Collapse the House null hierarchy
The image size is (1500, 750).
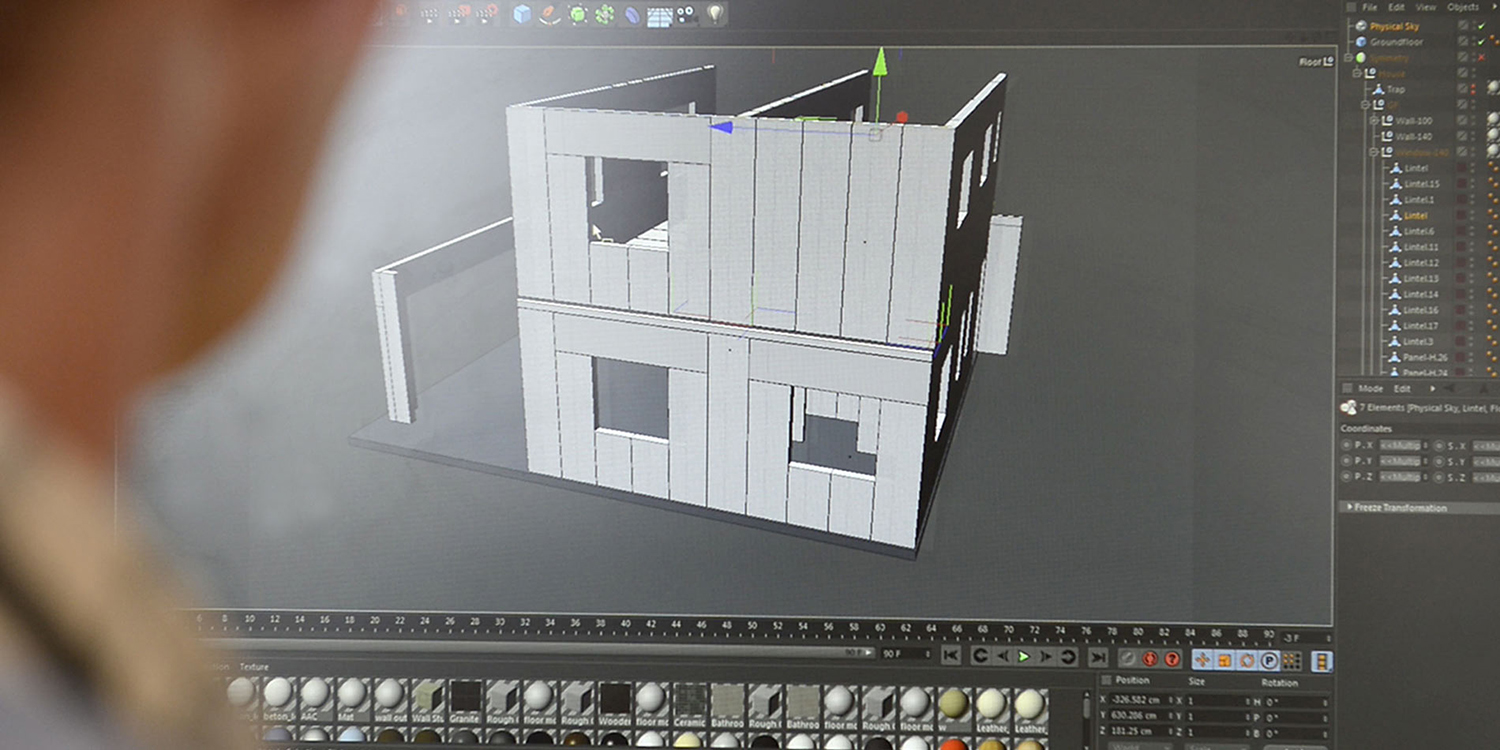coord(1357,73)
